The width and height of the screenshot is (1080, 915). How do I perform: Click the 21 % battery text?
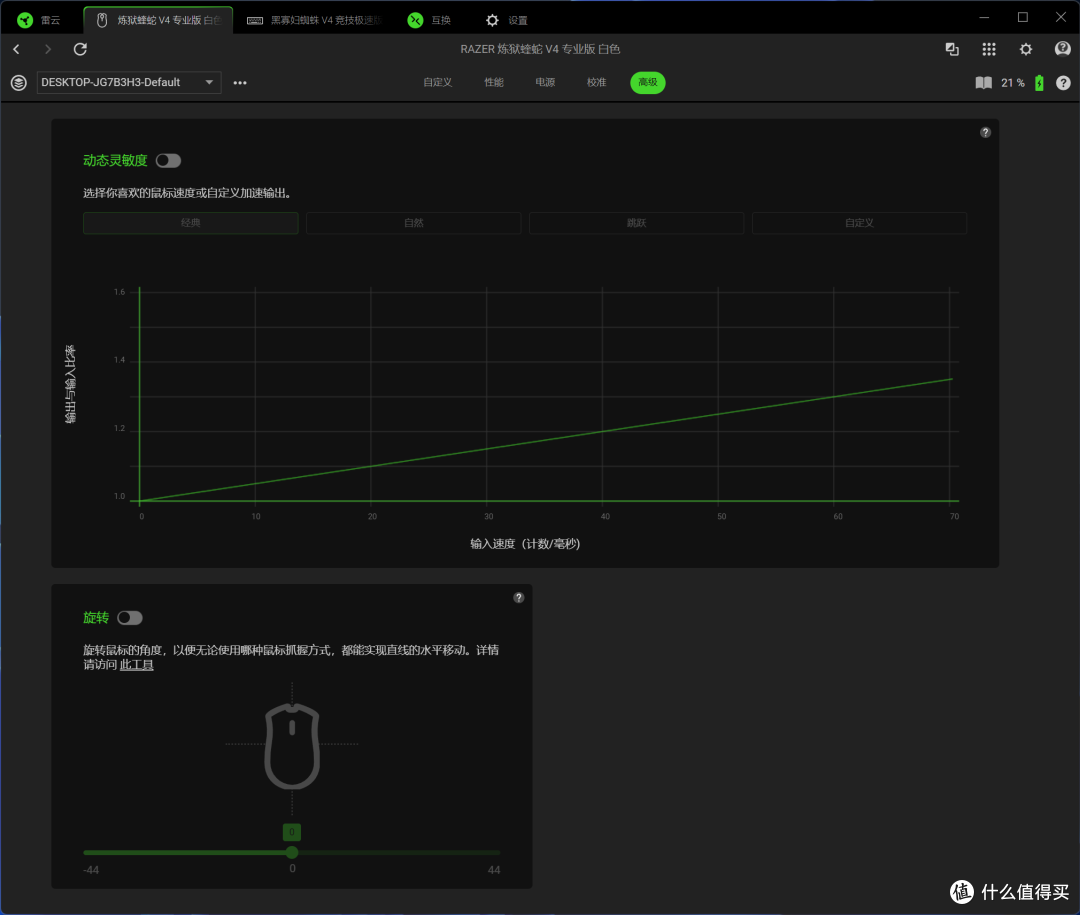(x=1012, y=83)
